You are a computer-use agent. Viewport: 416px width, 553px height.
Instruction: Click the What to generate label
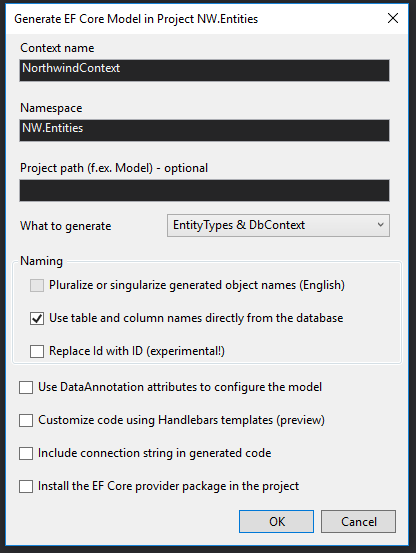pos(66,226)
